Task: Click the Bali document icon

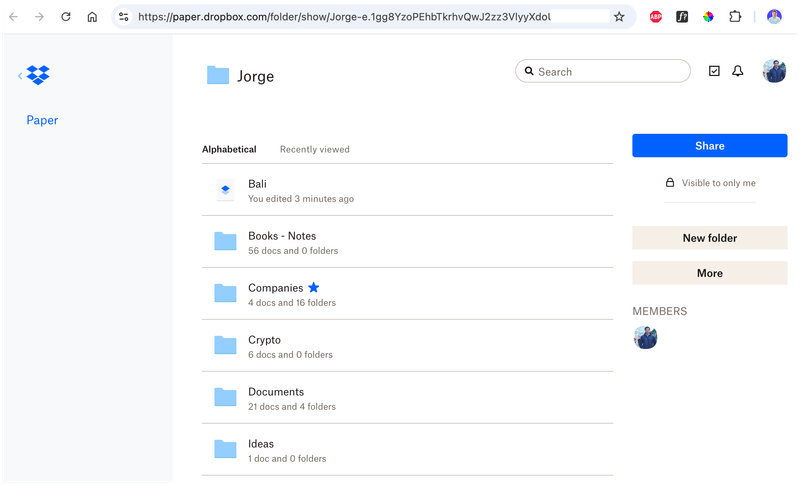Action: click(225, 190)
